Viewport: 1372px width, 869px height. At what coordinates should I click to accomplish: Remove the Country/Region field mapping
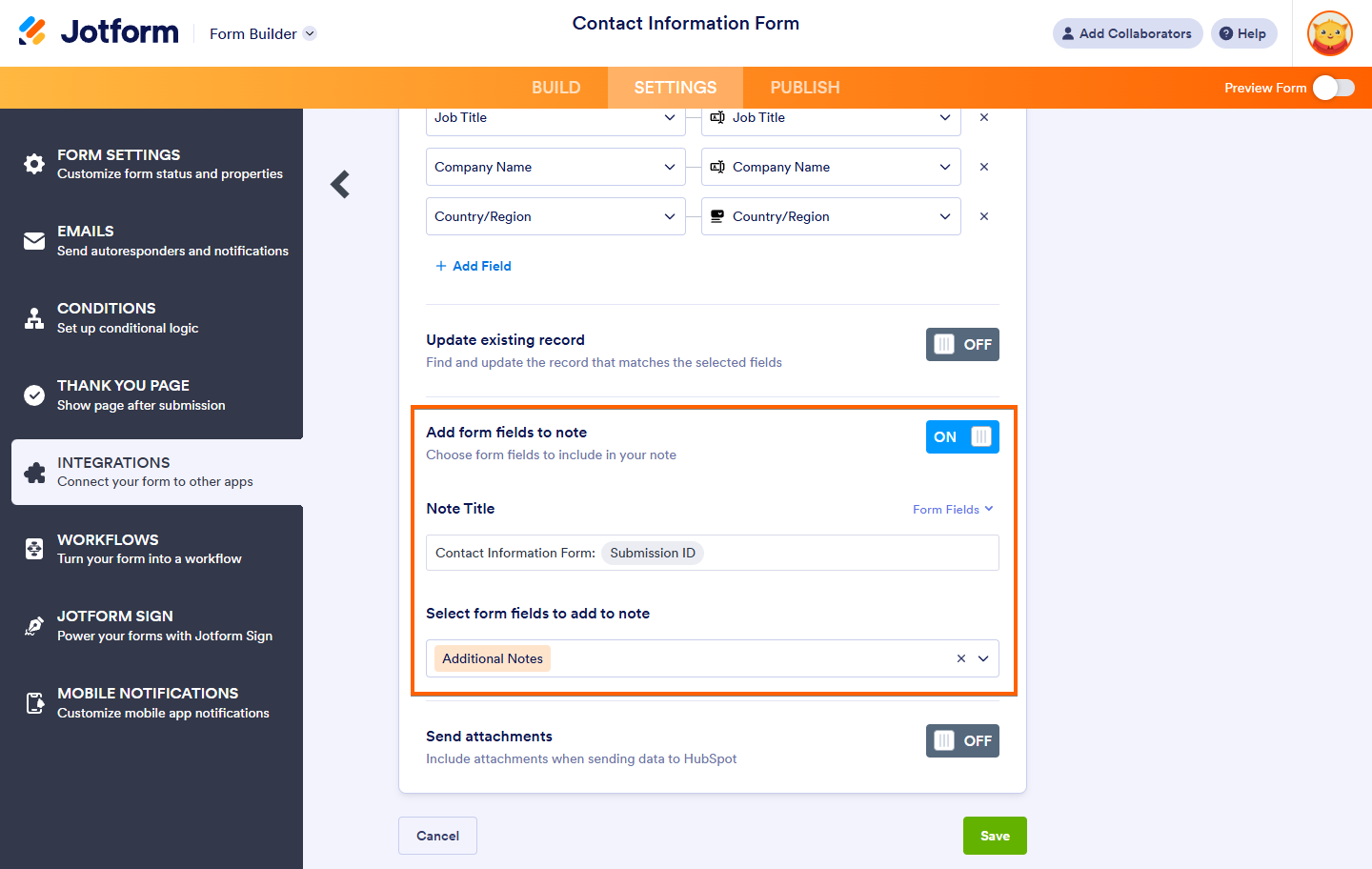pos(984,216)
